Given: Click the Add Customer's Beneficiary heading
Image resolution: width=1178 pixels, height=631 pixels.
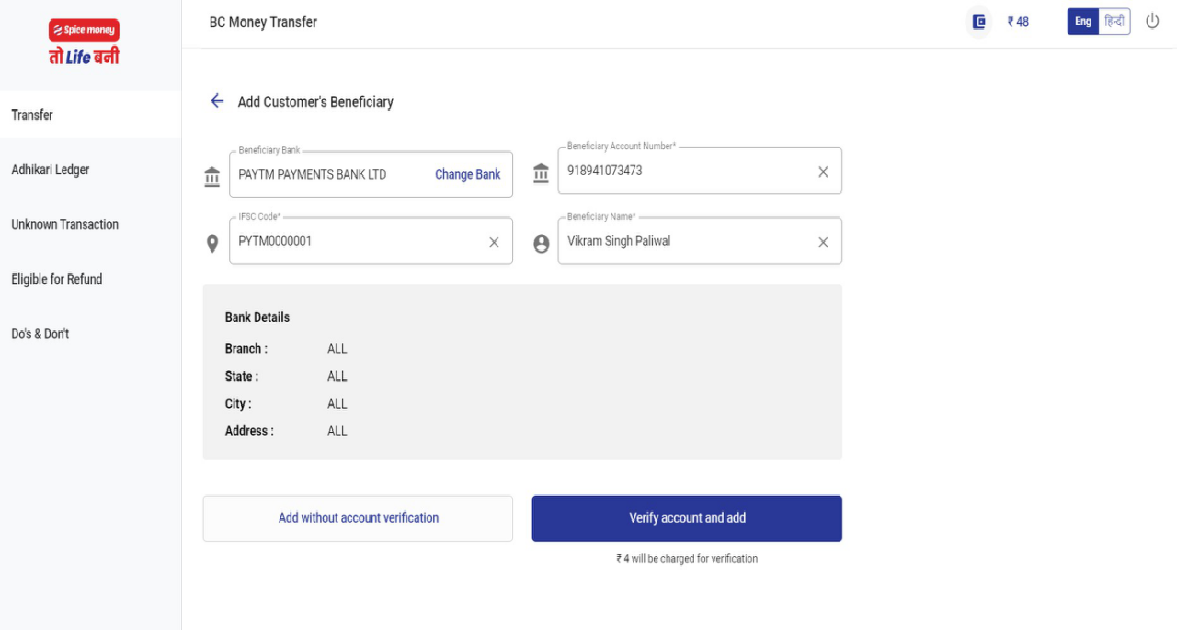Looking at the screenshot, I should 316,102.
